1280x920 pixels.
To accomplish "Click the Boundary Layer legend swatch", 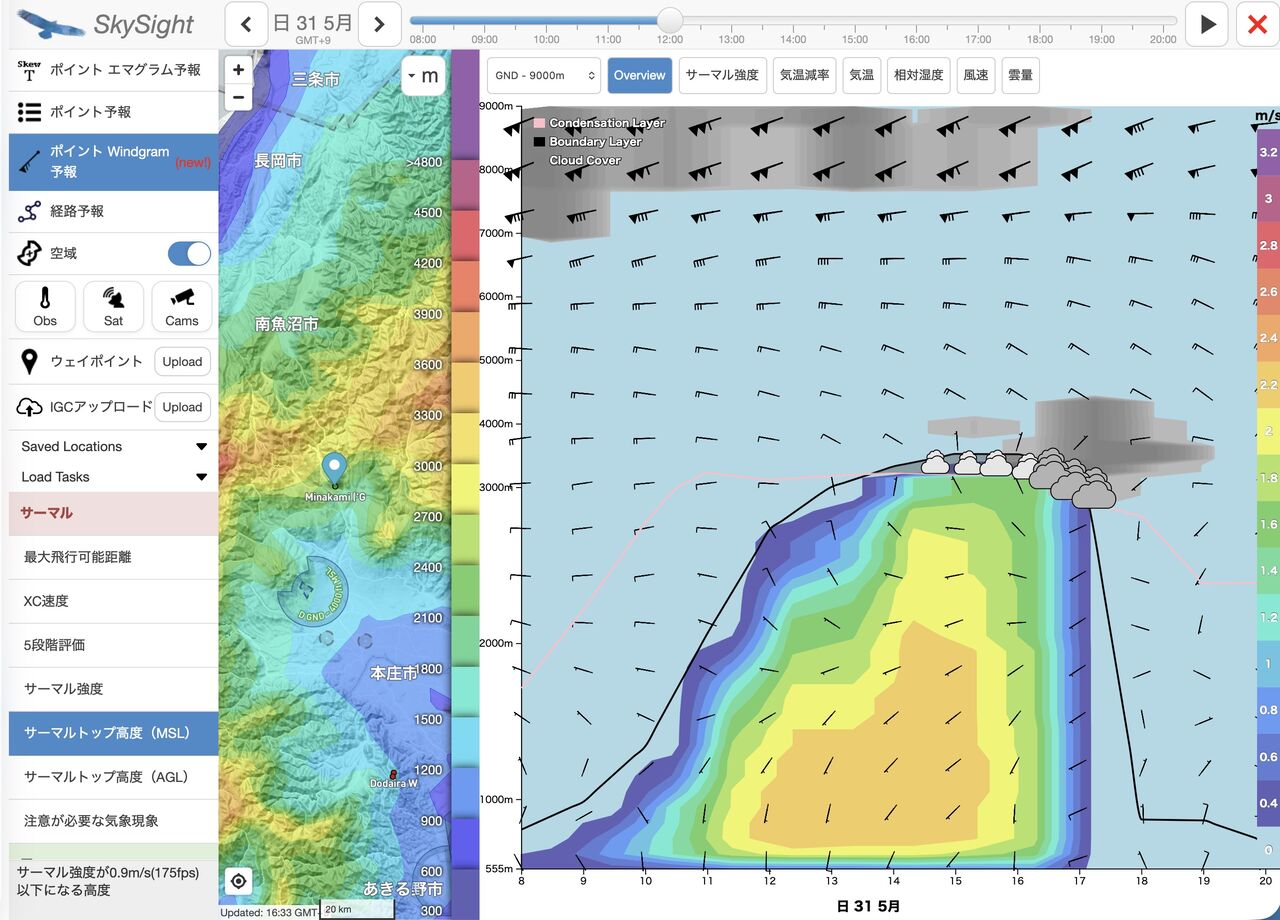I will point(539,142).
